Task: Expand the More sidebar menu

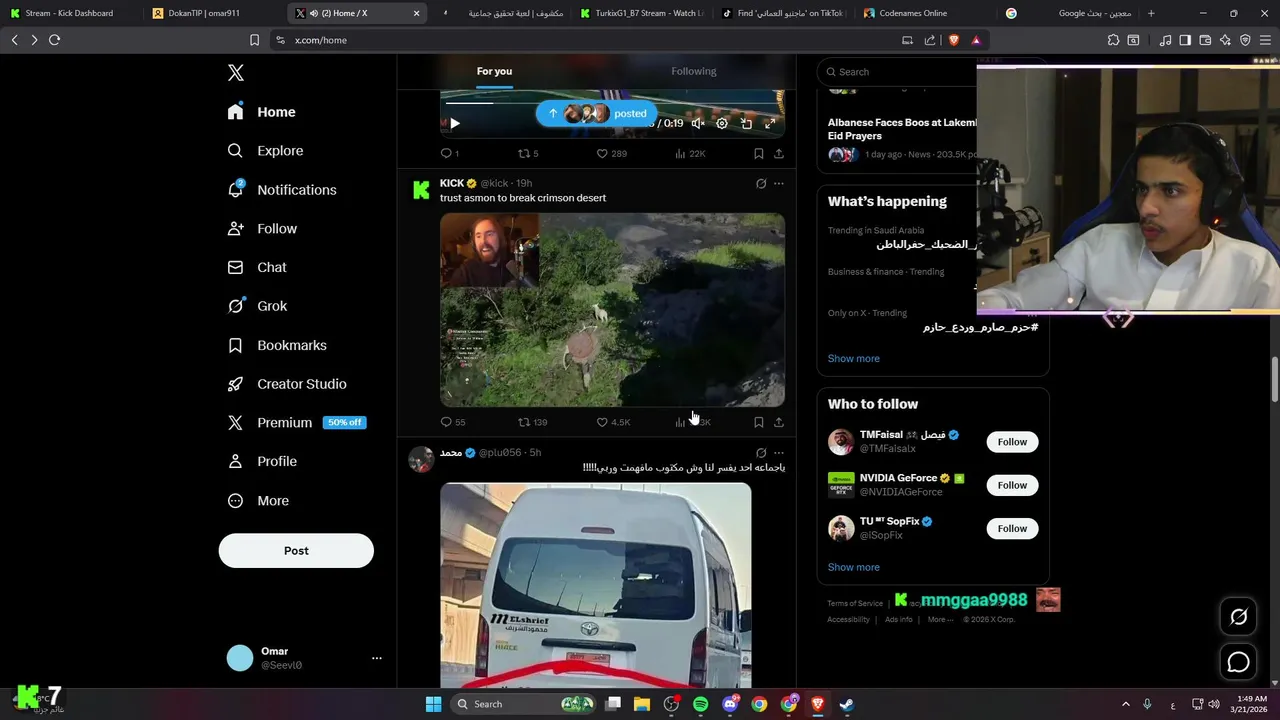Action: (x=259, y=501)
